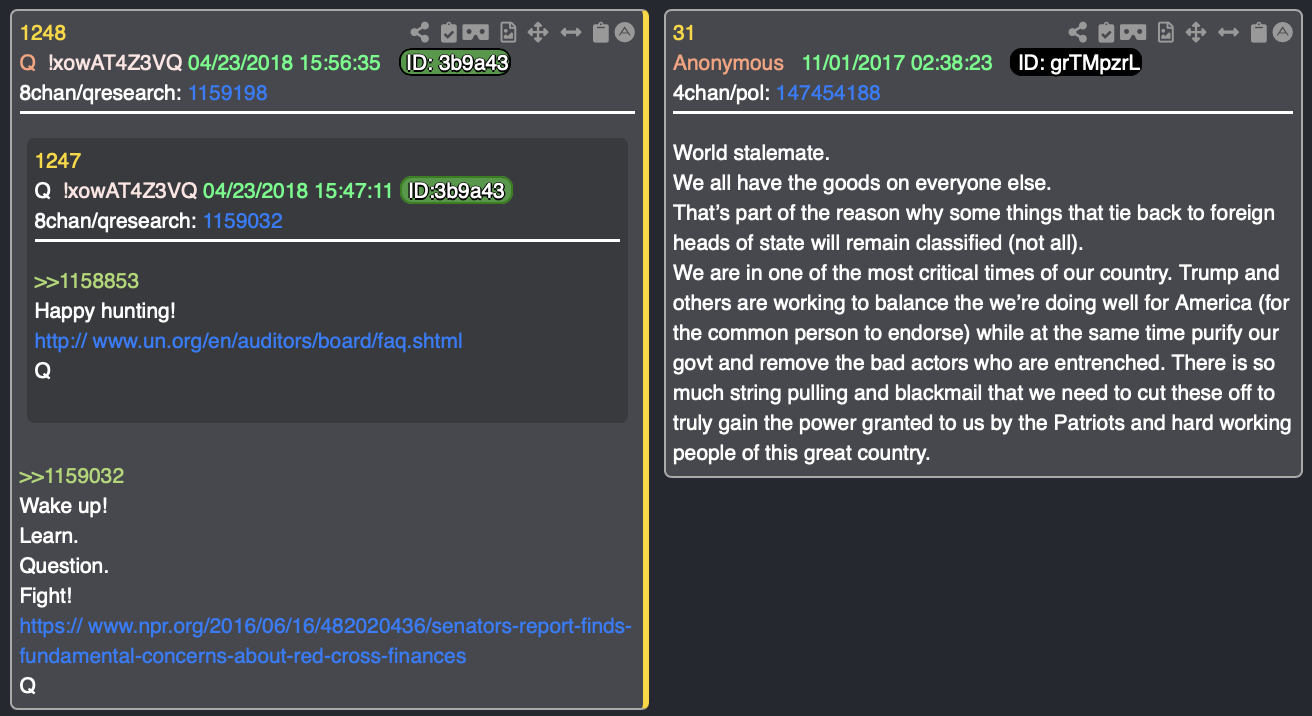
Task: Click timestamp 04/23/2018 15:56:35
Action: [284, 63]
